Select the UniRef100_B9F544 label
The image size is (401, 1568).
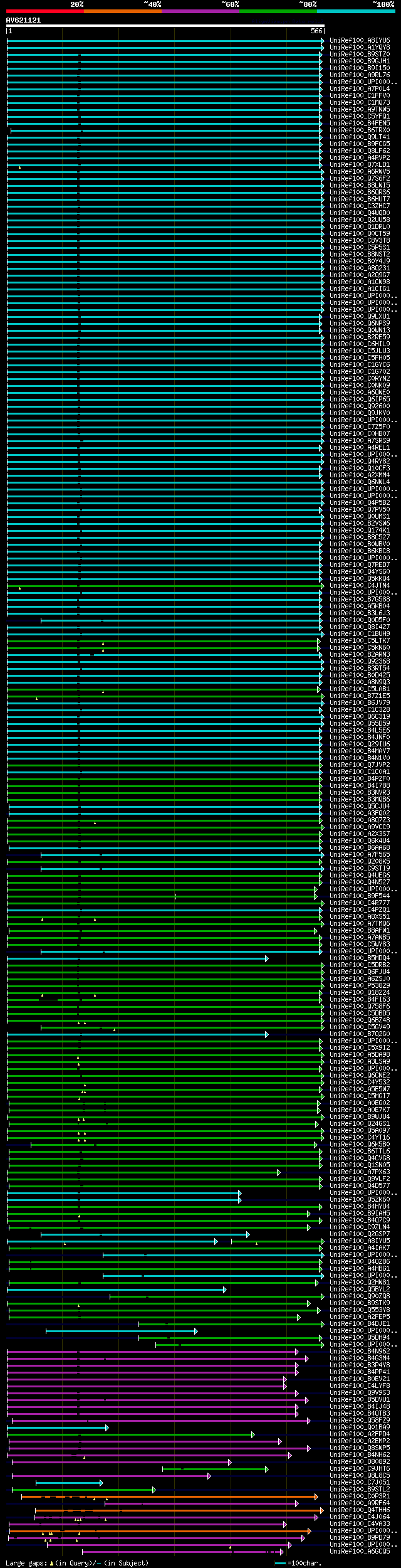coord(360,896)
